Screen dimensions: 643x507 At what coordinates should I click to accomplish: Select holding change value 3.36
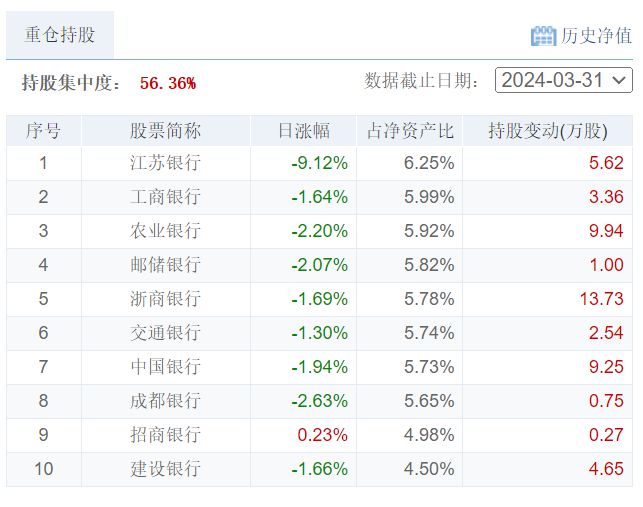[607, 197]
